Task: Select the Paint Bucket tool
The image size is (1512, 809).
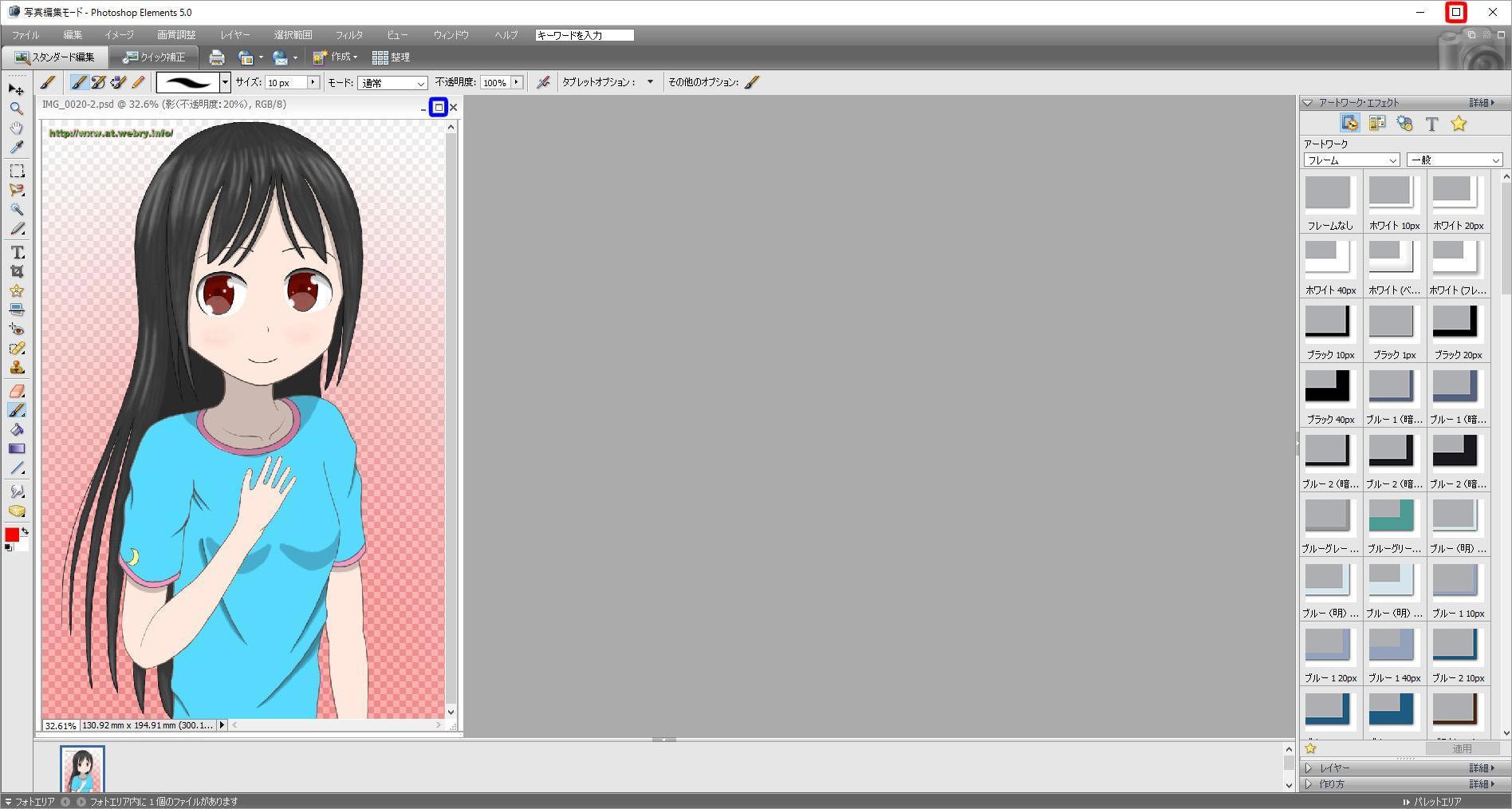Action: click(16, 429)
